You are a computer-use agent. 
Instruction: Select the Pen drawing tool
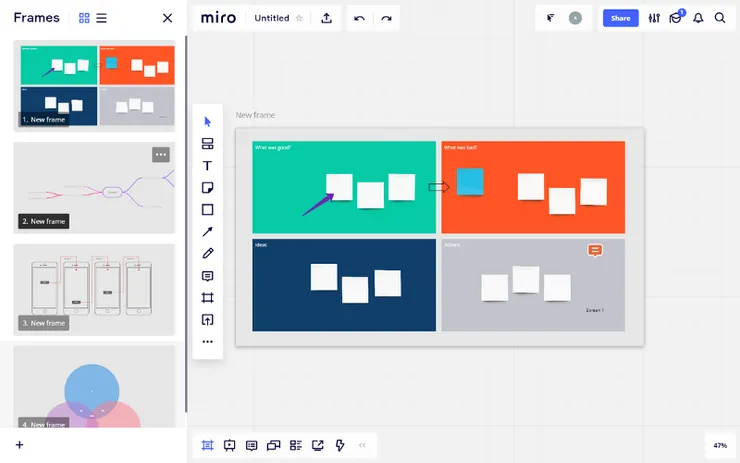coord(207,253)
